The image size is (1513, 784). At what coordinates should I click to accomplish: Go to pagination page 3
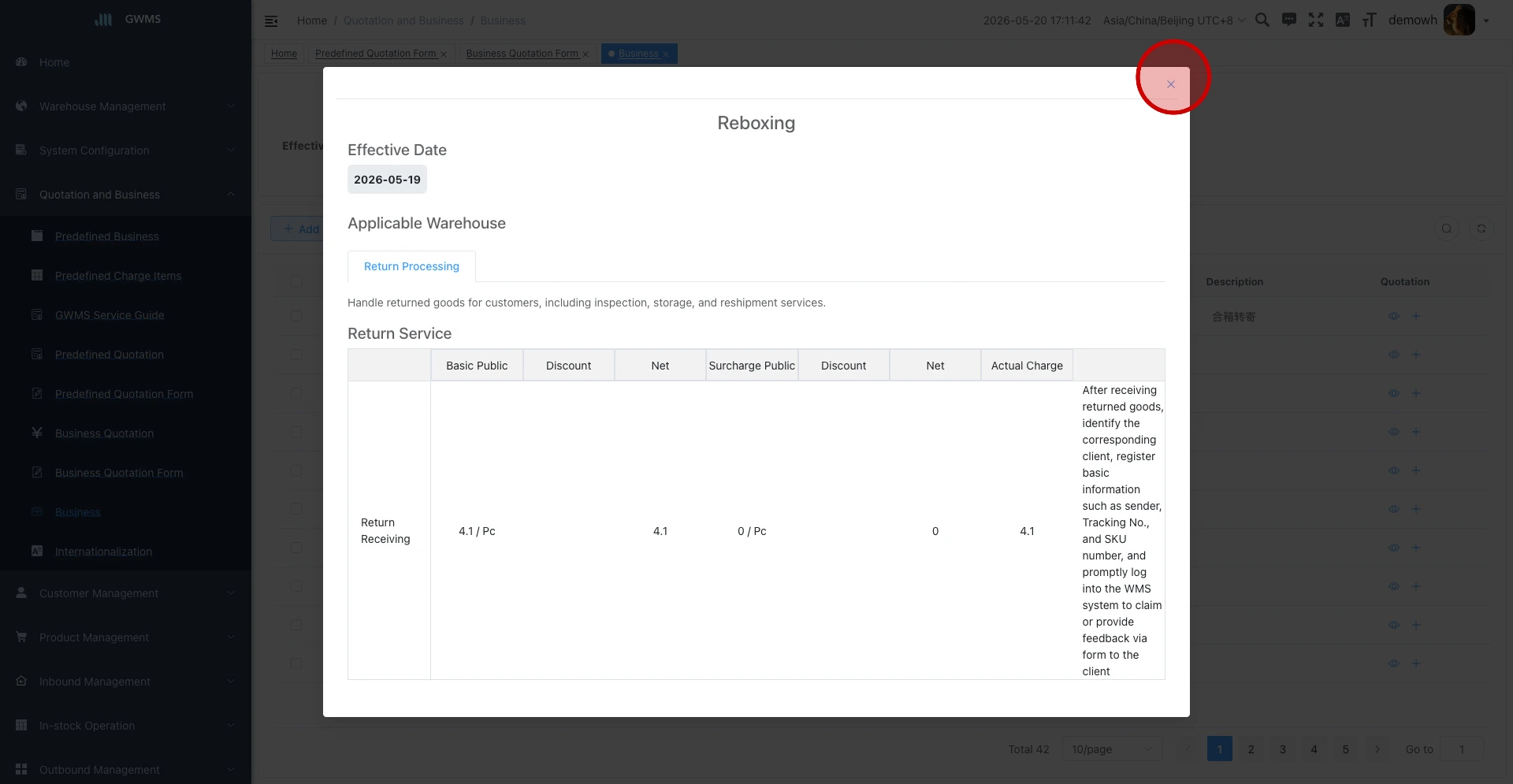click(1282, 749)
